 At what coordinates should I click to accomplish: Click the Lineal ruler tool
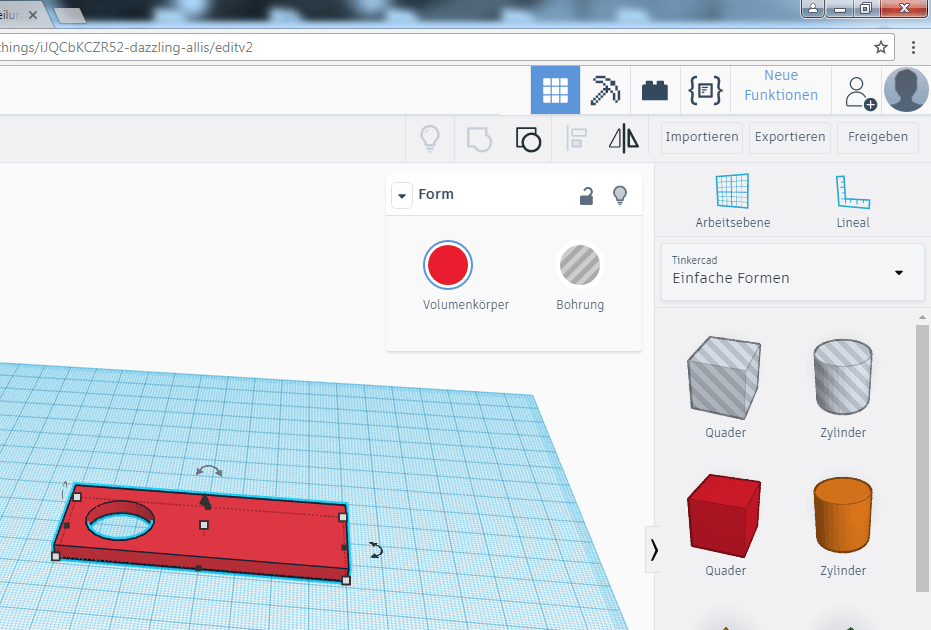pos(853,201)
